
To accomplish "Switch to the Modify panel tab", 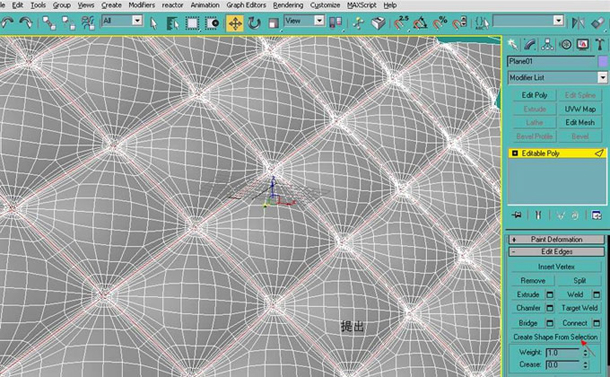I will click(x=530, y=44).
